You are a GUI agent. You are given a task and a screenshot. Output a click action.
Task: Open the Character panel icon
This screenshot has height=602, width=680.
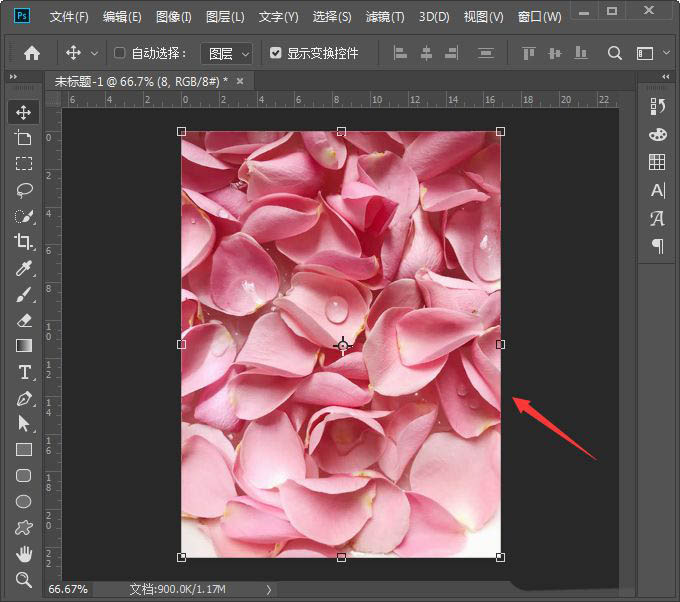click(657, 190)
